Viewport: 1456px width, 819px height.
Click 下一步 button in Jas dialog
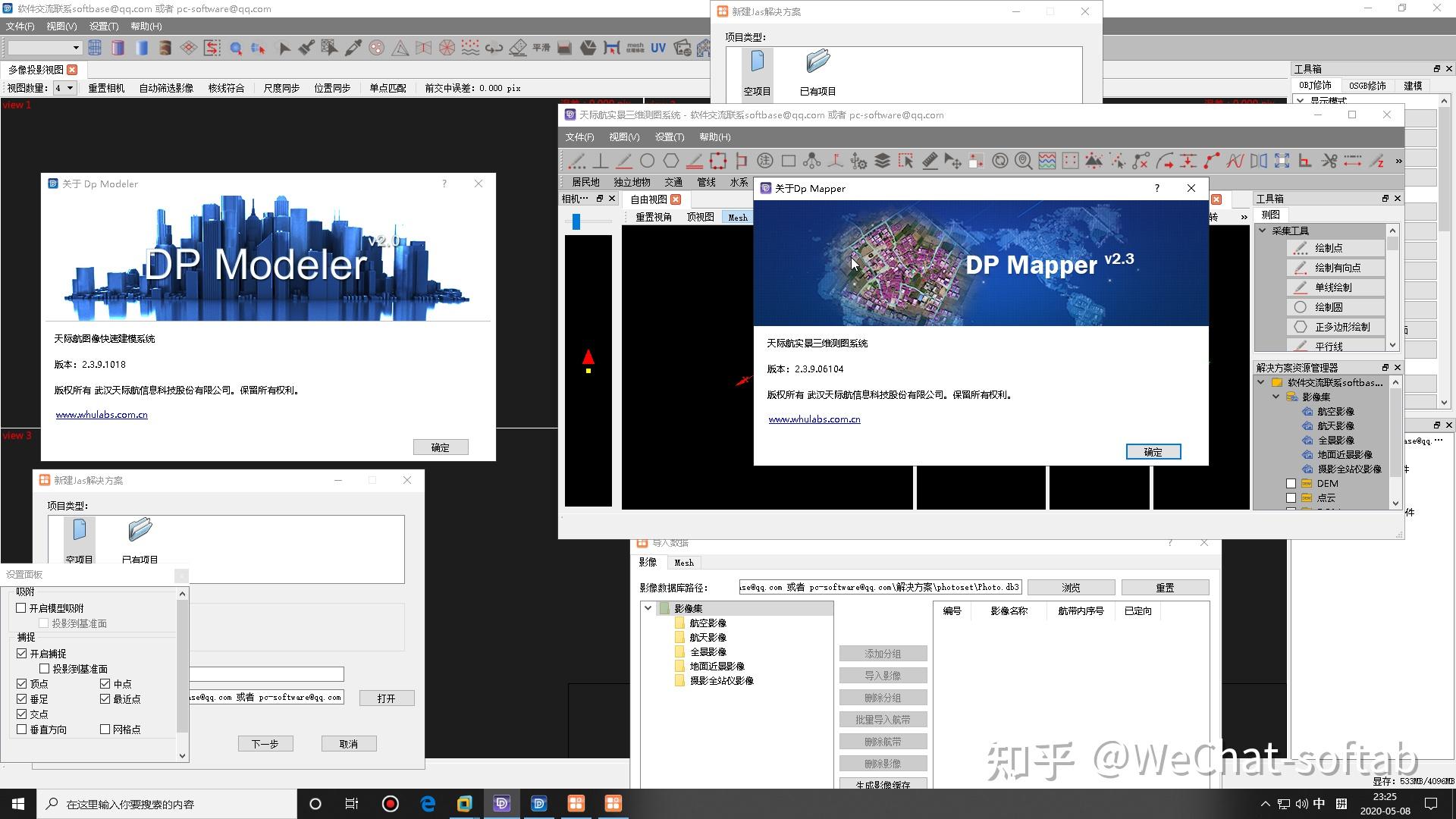[x=265, y=744]
